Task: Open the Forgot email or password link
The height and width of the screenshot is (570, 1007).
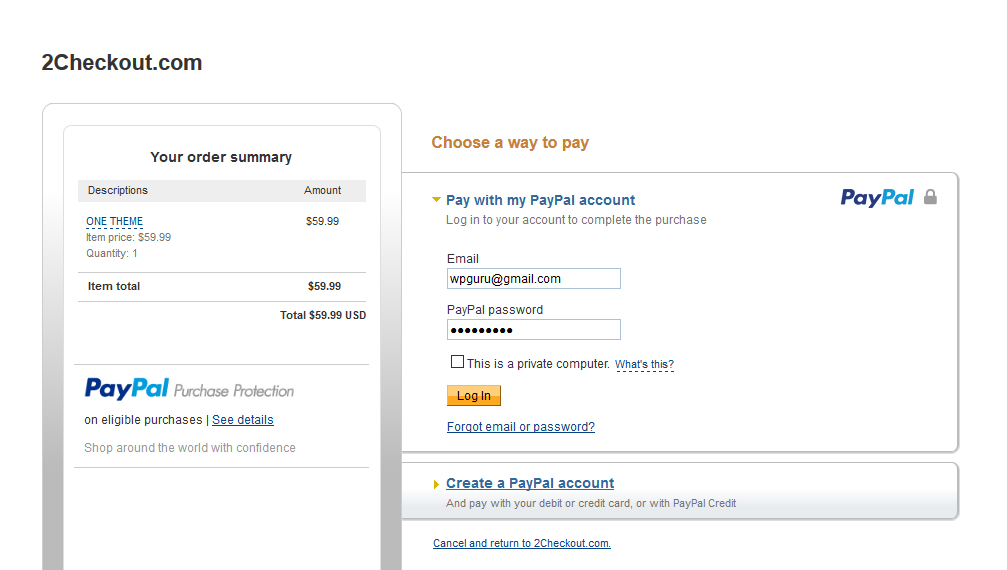Action: (x=521, y=427)
